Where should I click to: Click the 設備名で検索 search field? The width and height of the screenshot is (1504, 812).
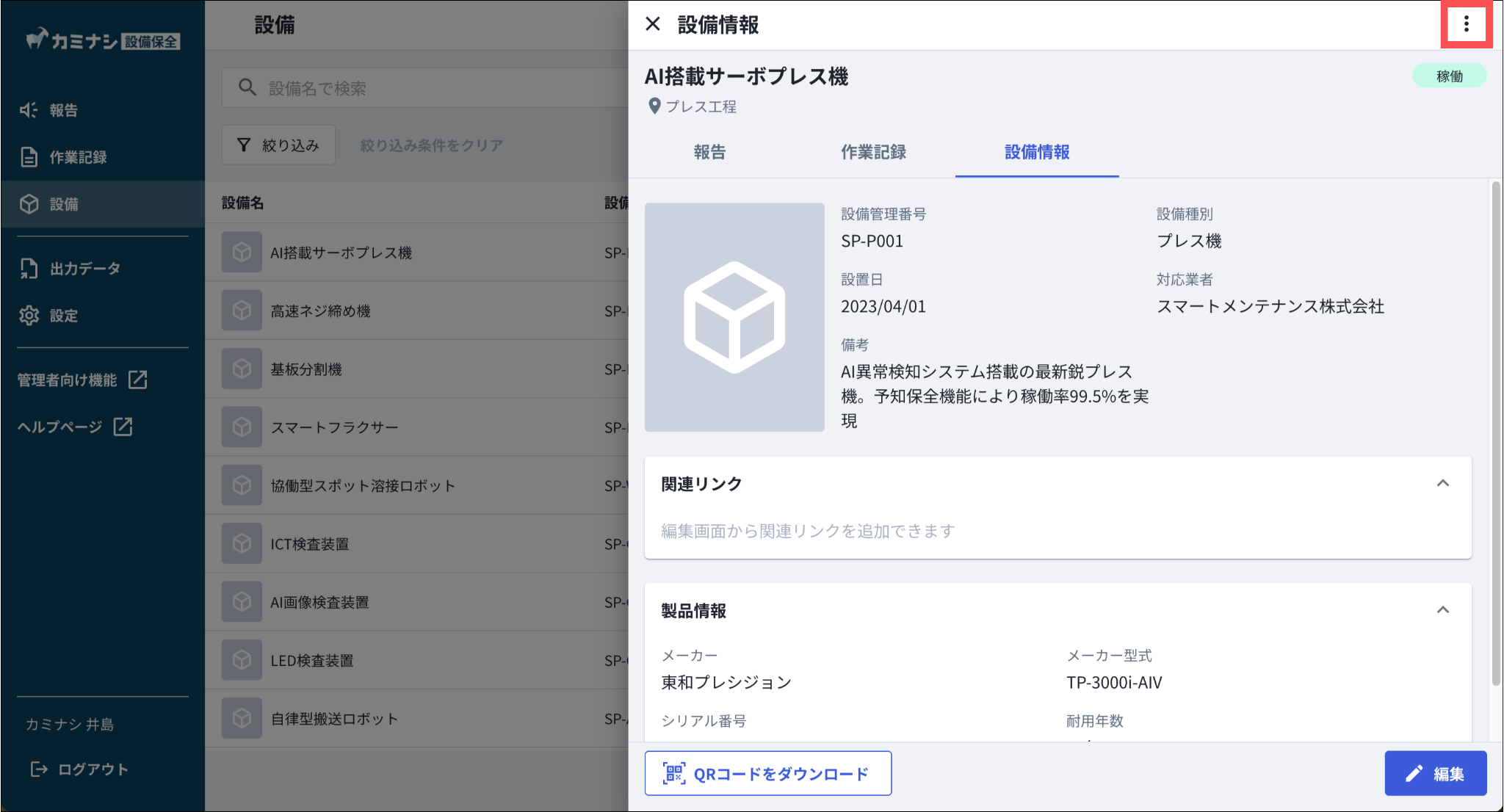[426, 88]
